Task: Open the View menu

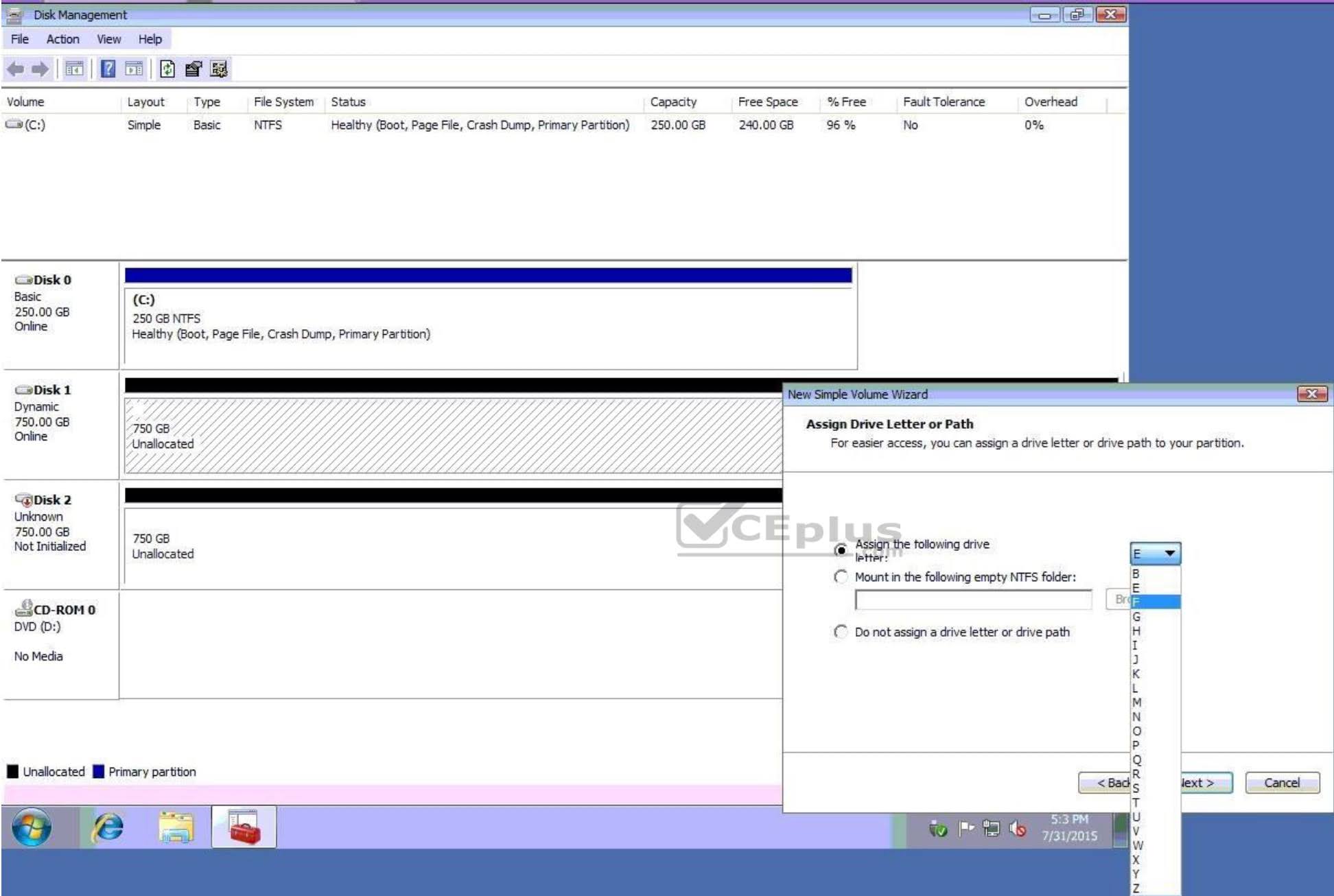Action: tap(108, 39)
